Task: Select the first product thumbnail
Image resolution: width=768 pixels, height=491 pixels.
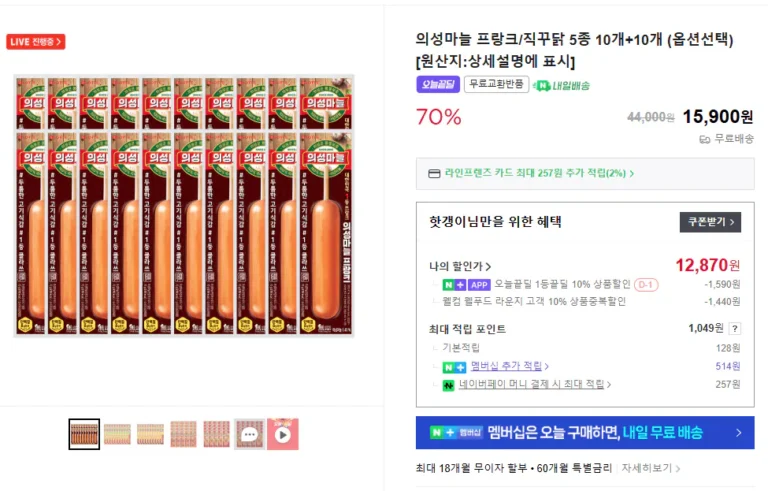Action: [84, 434]
